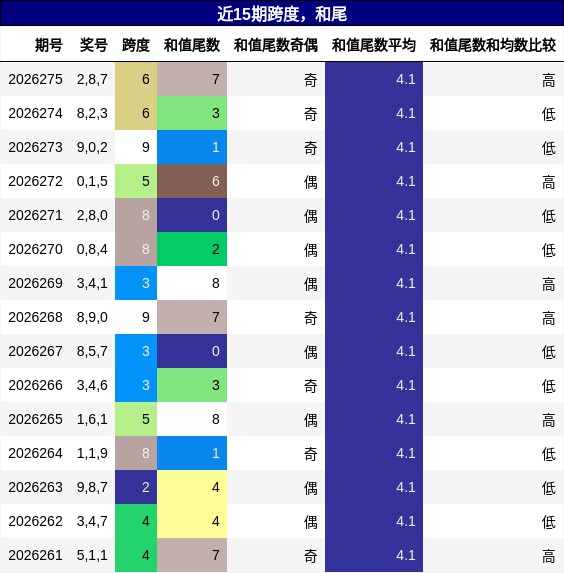Select winning numbers 5,1,1
564x573 pixels.
coord(92,555)
